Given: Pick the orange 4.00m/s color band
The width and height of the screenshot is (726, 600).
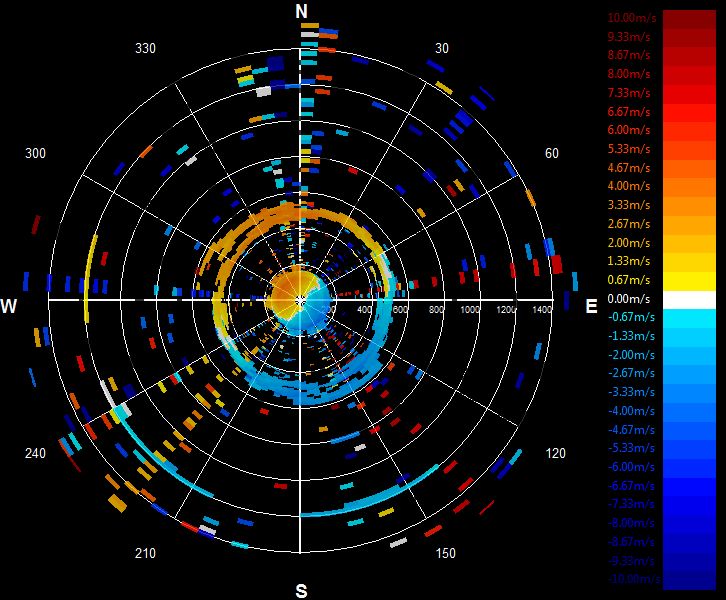Looking at the screenshot, I should click(689, 187).
